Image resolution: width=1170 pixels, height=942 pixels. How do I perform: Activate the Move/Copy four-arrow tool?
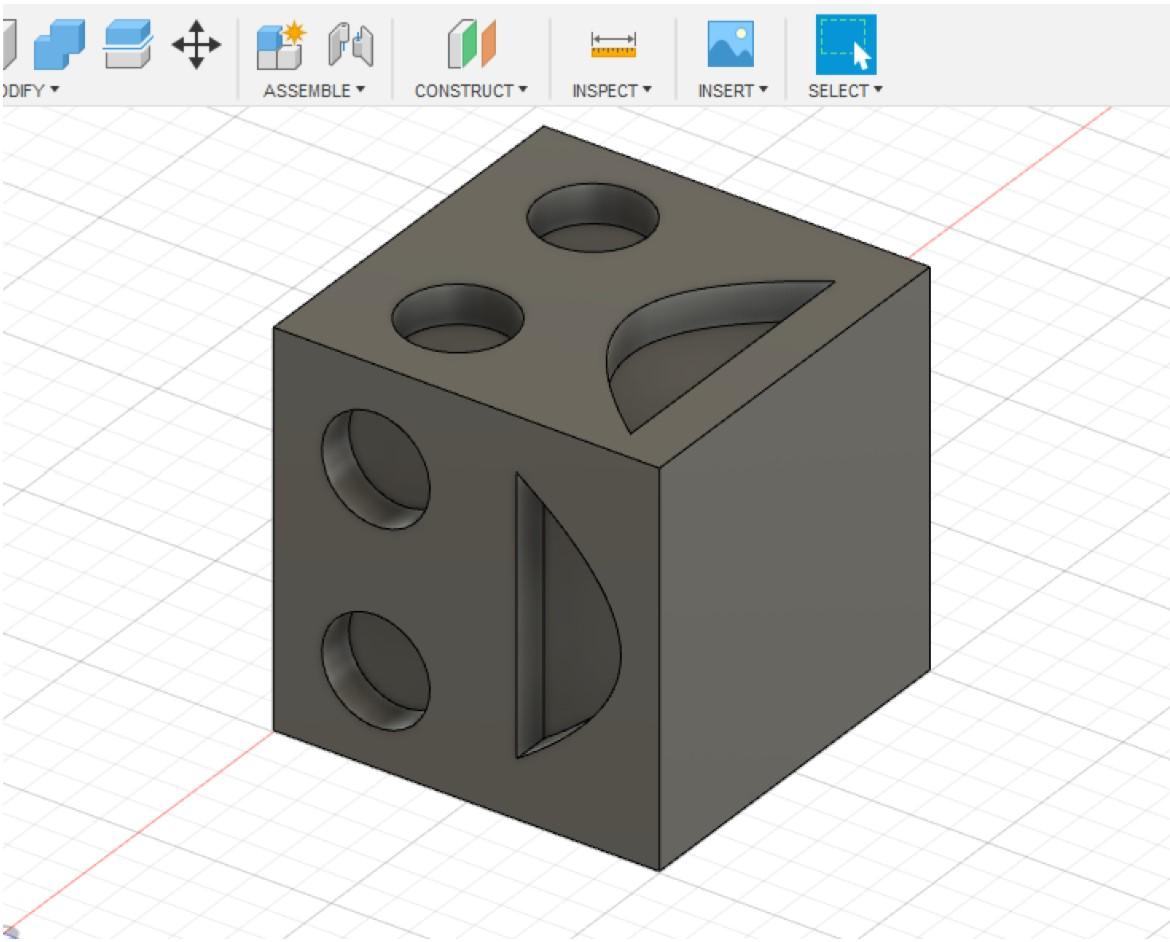196,45
